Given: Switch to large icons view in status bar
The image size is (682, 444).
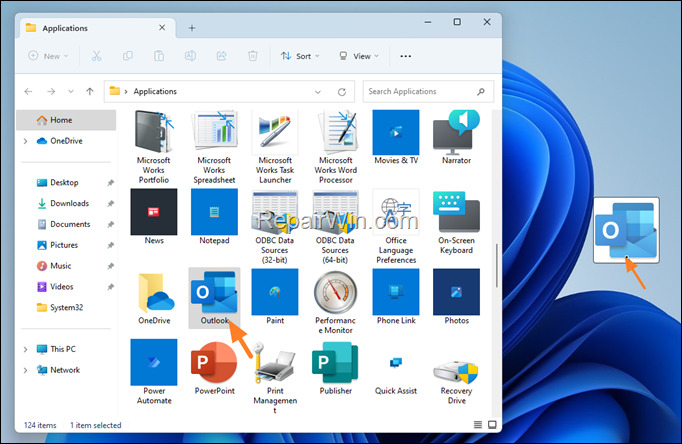Looking at the screenshot, I should [x=492, y=425].
